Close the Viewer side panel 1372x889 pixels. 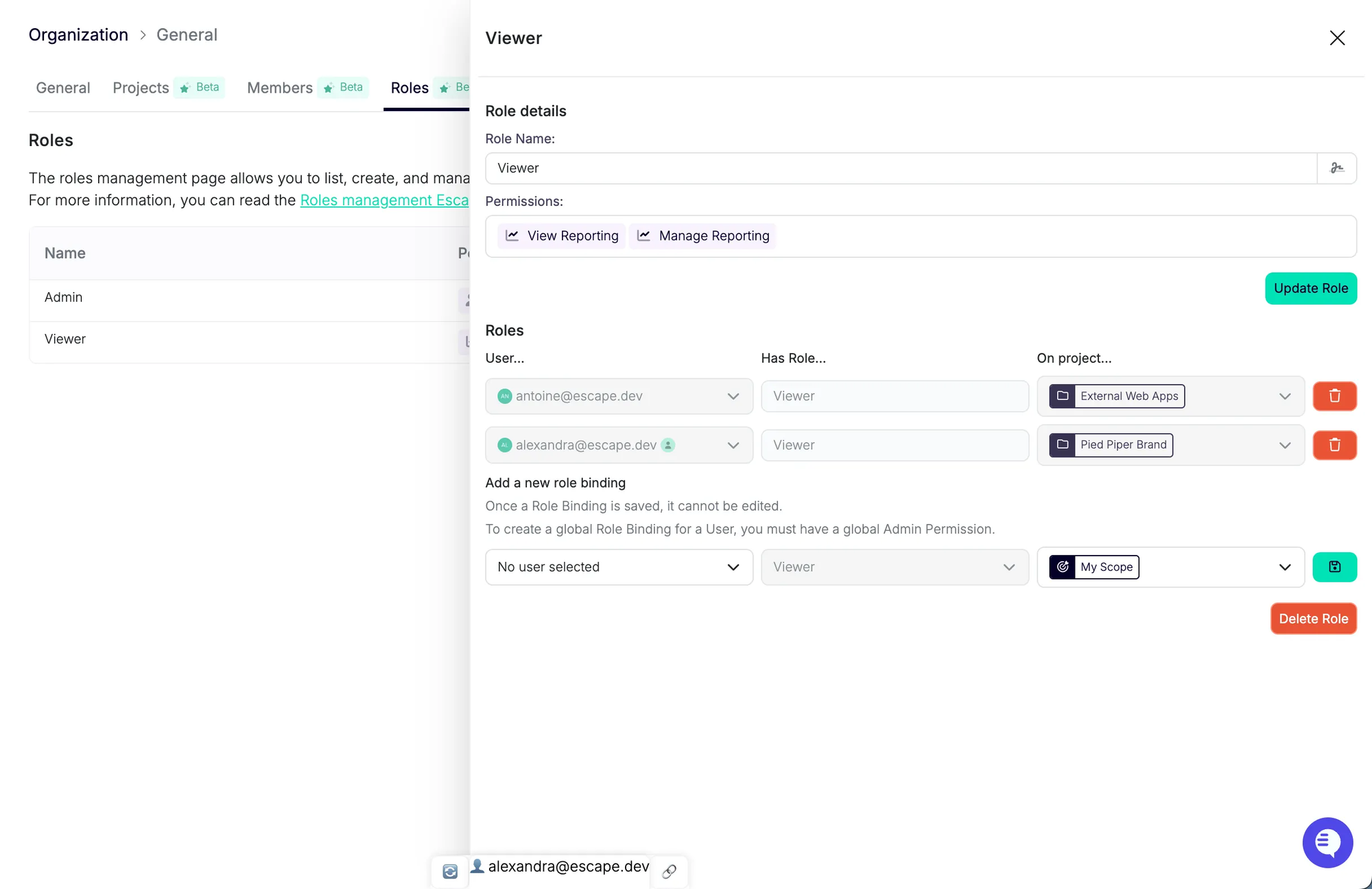coord(1337,38)
